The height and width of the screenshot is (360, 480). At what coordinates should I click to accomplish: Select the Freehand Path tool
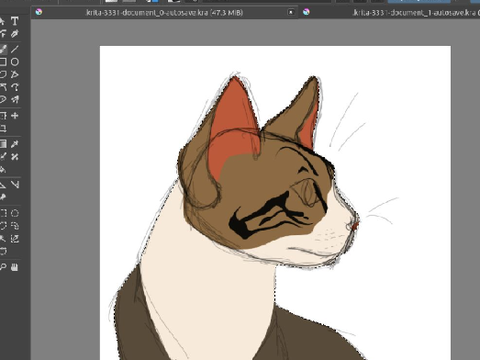[x=15, y=87]
